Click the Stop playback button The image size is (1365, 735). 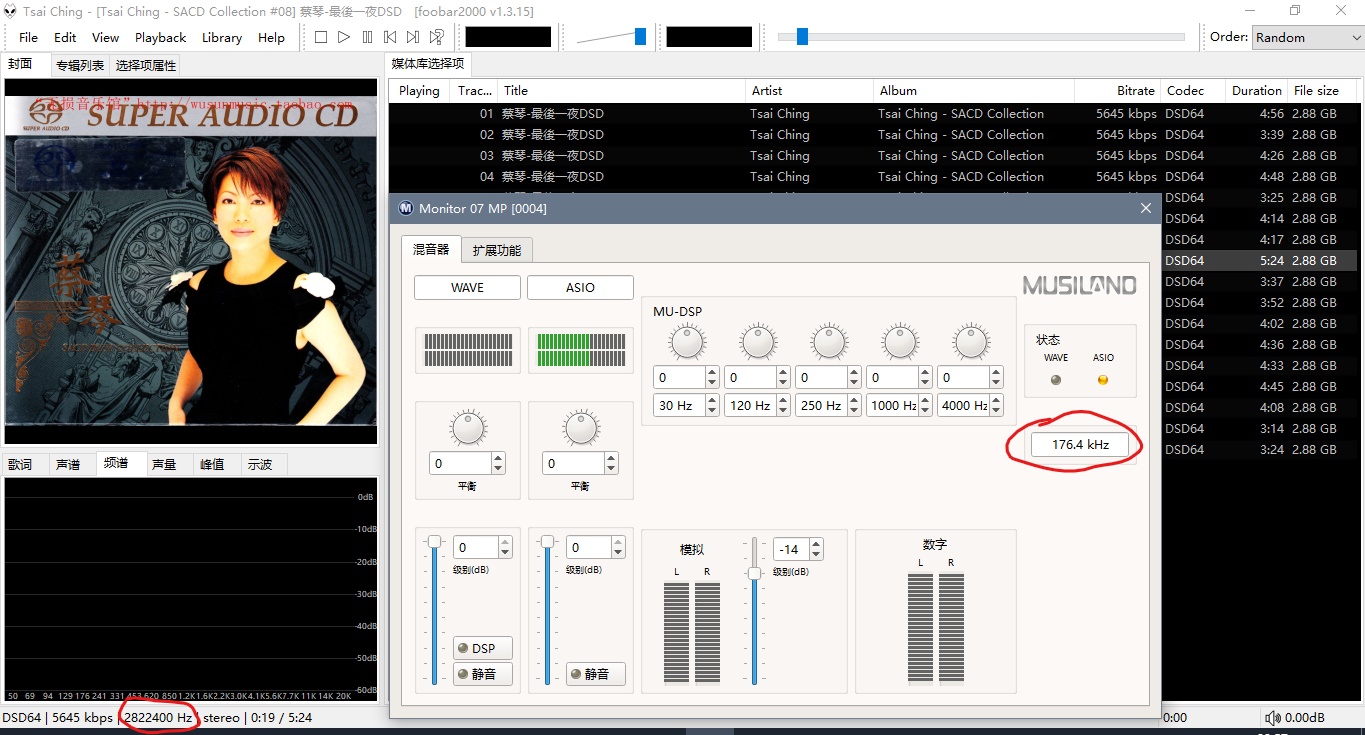coord(321,37)
